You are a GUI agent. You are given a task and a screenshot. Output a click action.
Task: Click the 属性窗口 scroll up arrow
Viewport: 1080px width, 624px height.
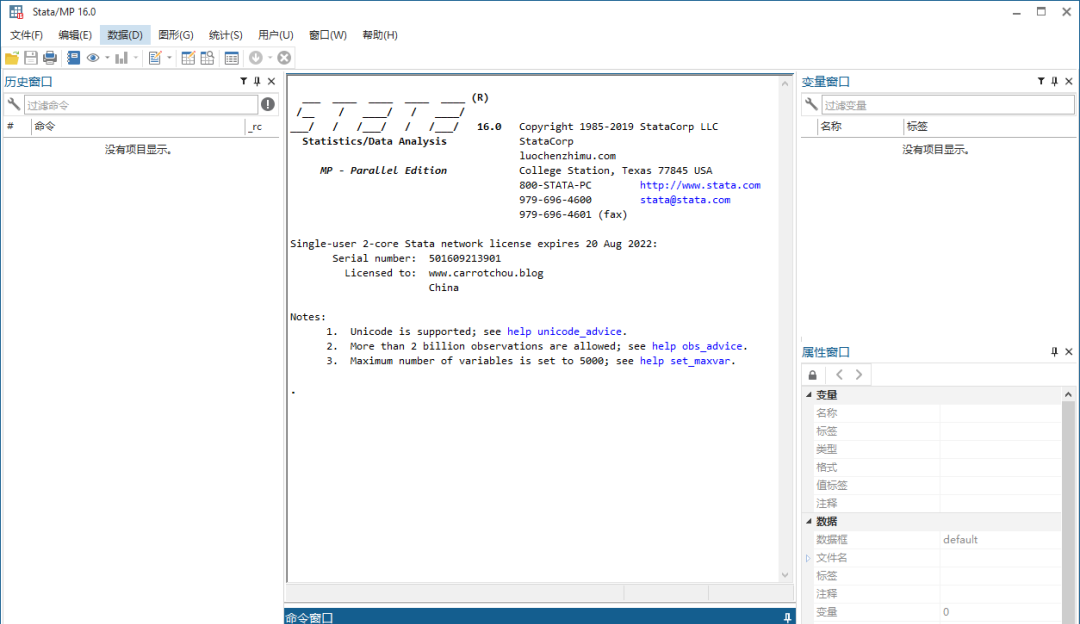(1068, 395)
